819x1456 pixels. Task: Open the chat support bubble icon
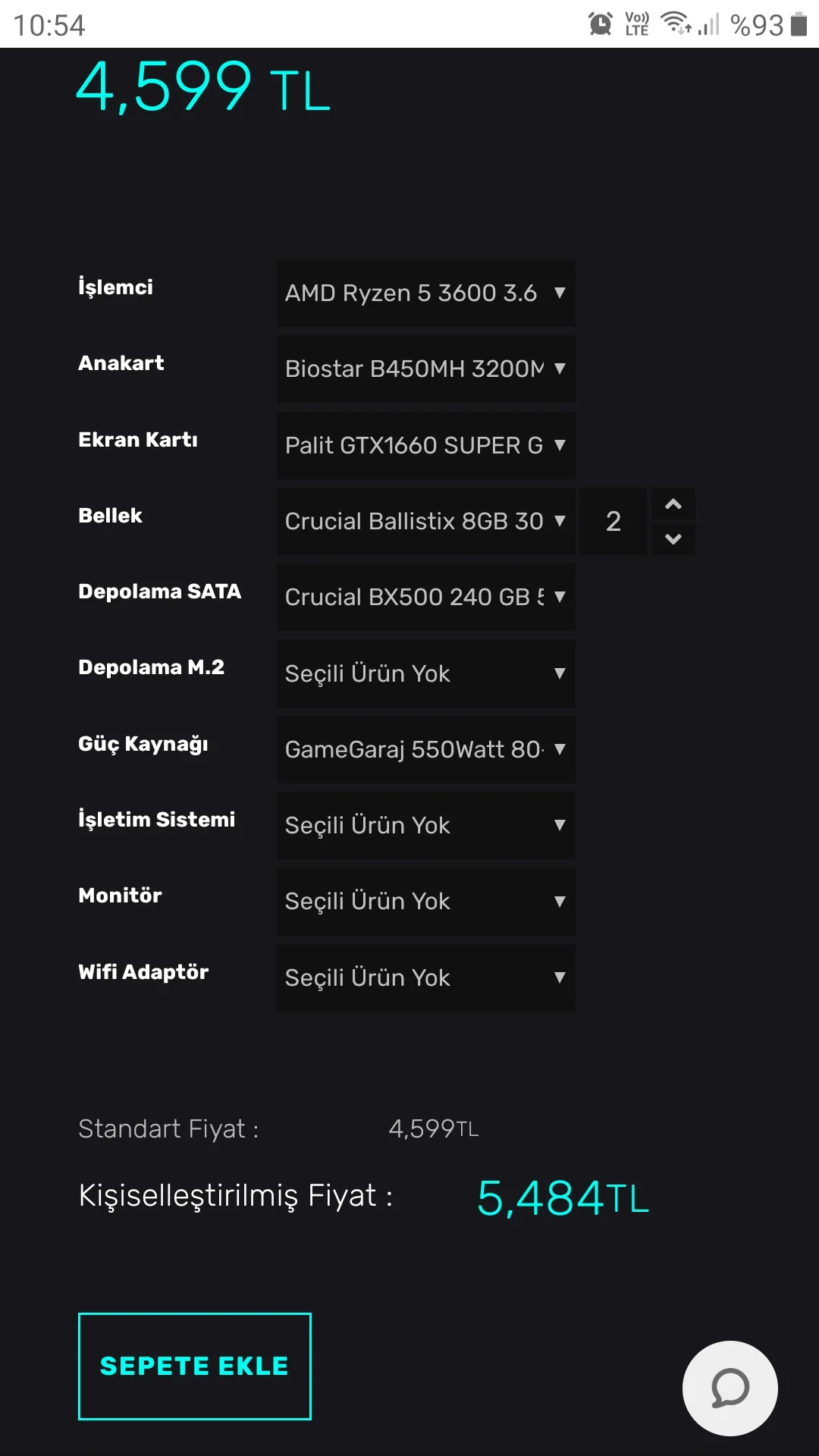pos(729,1388)
